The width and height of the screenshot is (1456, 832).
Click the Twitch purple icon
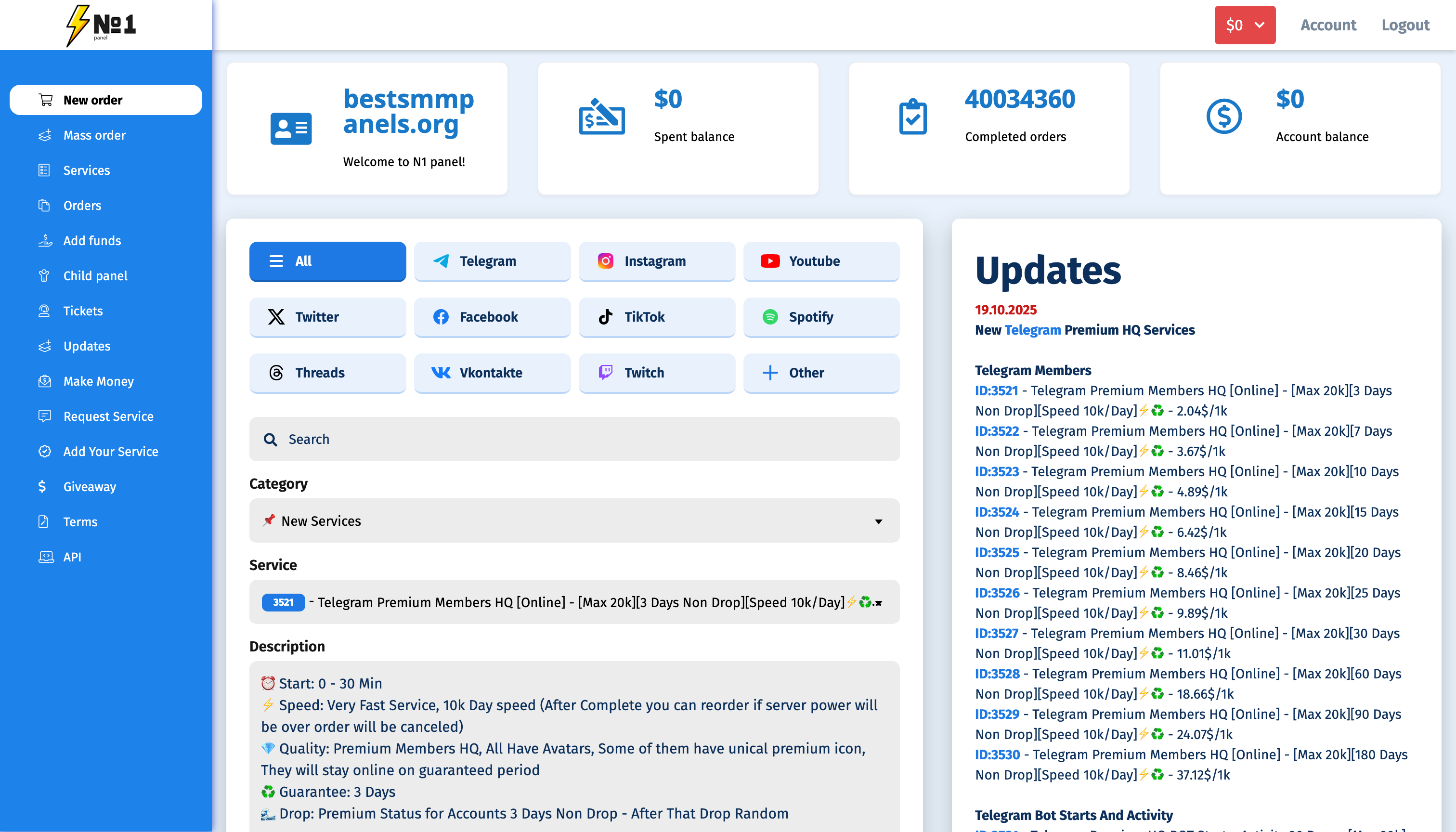tap(605, 373)
